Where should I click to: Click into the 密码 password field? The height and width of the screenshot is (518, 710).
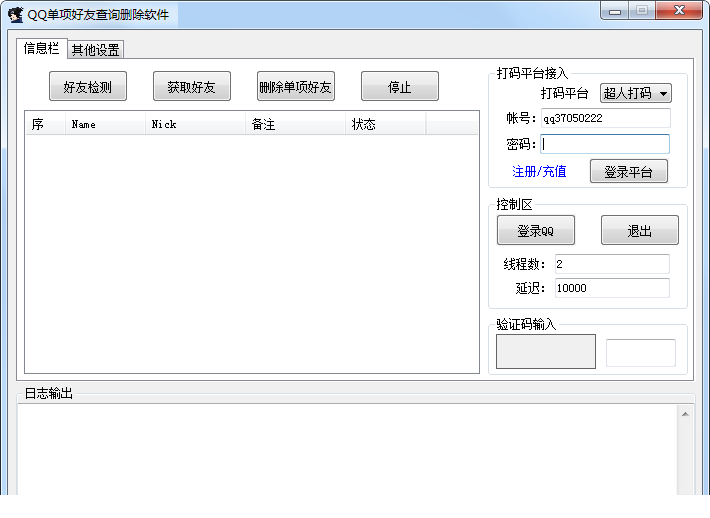(x=605, y=144)
